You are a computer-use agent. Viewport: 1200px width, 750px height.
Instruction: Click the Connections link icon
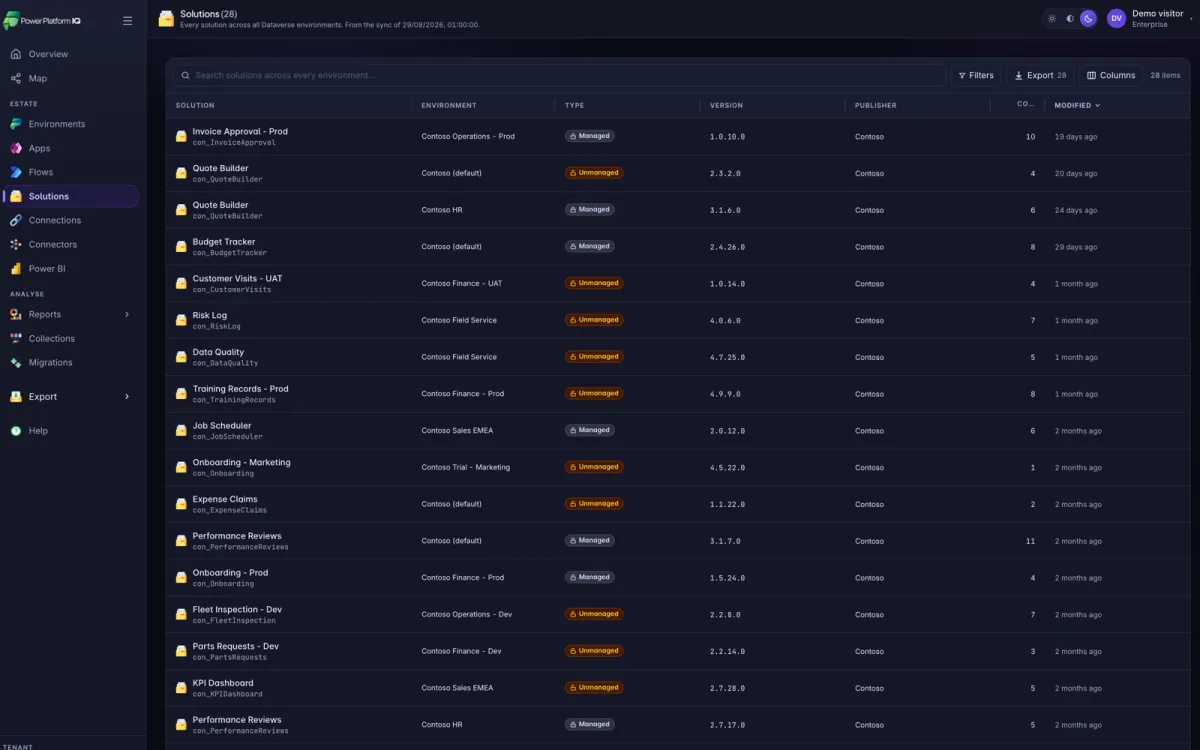click(x=16, y=220)
